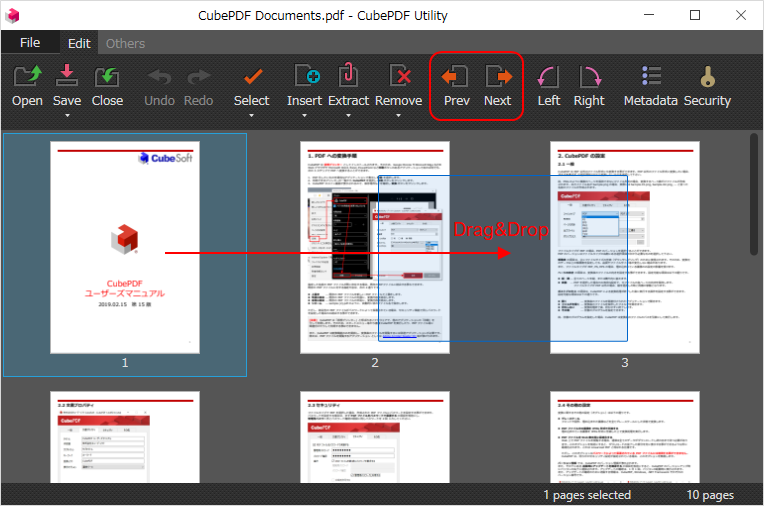Click the "1 pages selected" status text

(x=587, y=495)
